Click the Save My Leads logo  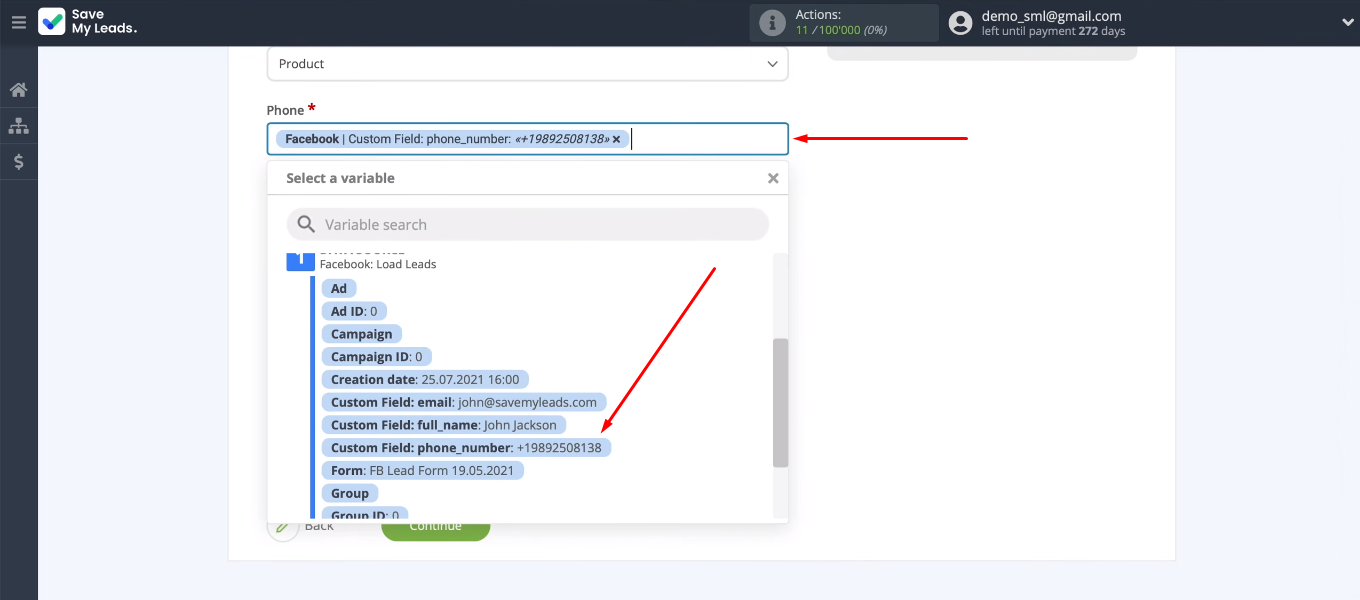(x=88, y=22)
